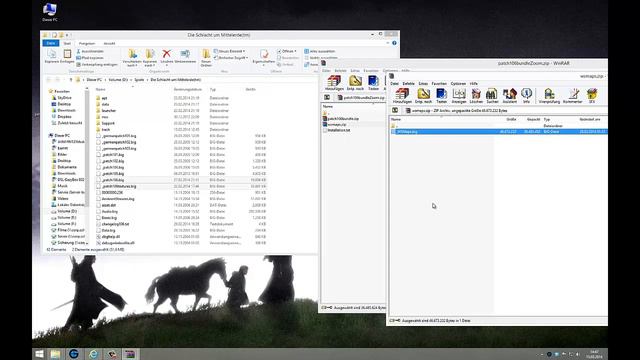Click Verschieben nach icon in Explorer ribbon
The image size is (640, 360).
[x=132, y=58]
